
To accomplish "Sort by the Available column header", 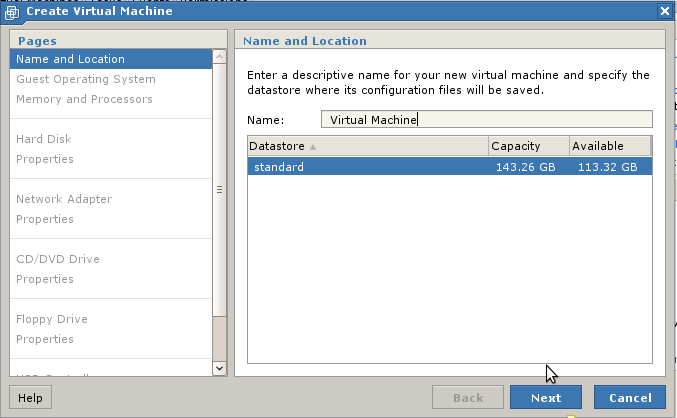I will pyautogui.click(x=609, y=146).
